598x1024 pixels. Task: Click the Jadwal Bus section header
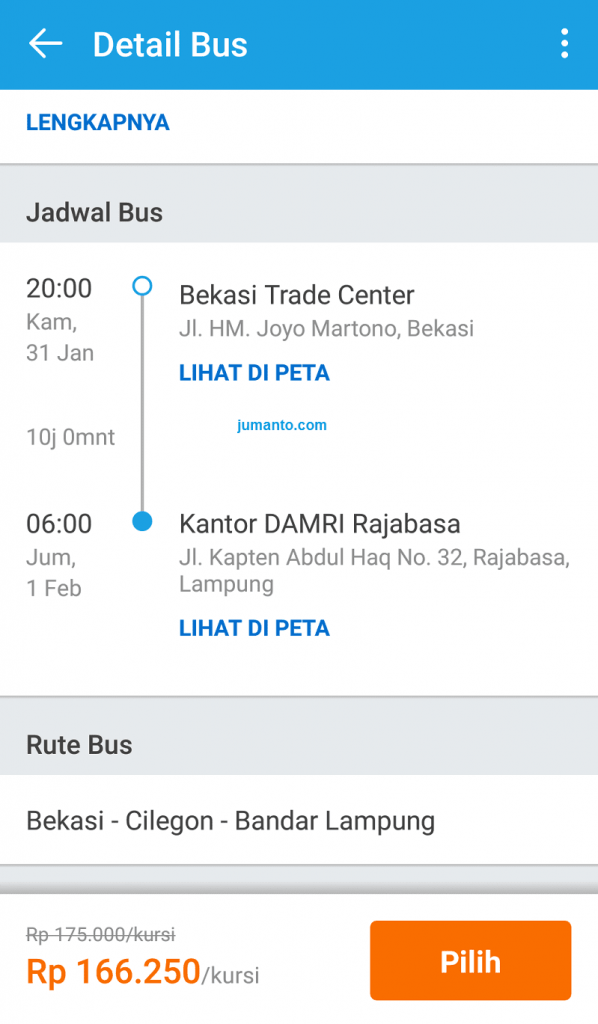coord(95,213)
